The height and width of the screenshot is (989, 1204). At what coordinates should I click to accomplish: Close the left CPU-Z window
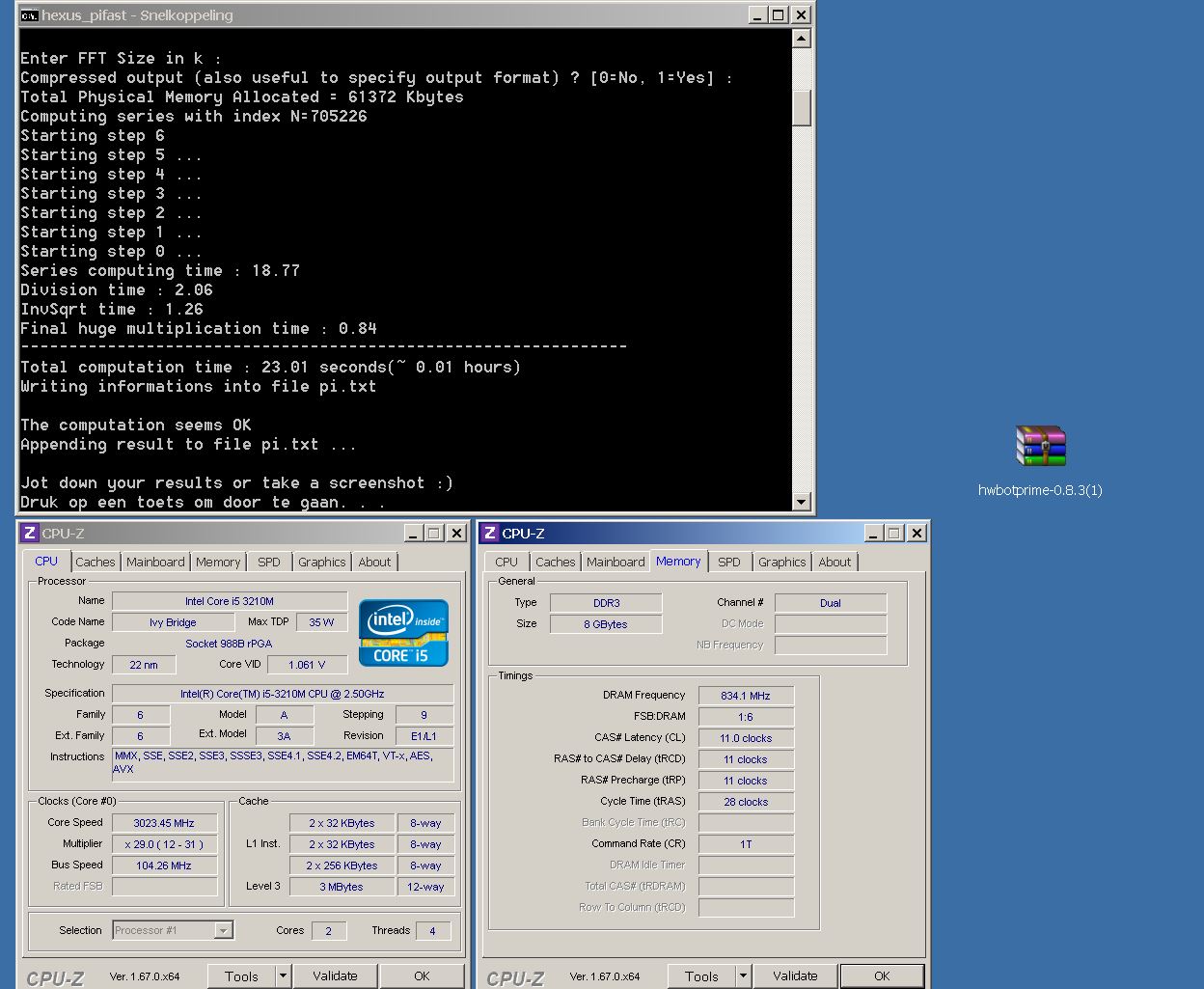tap(456, 533)
